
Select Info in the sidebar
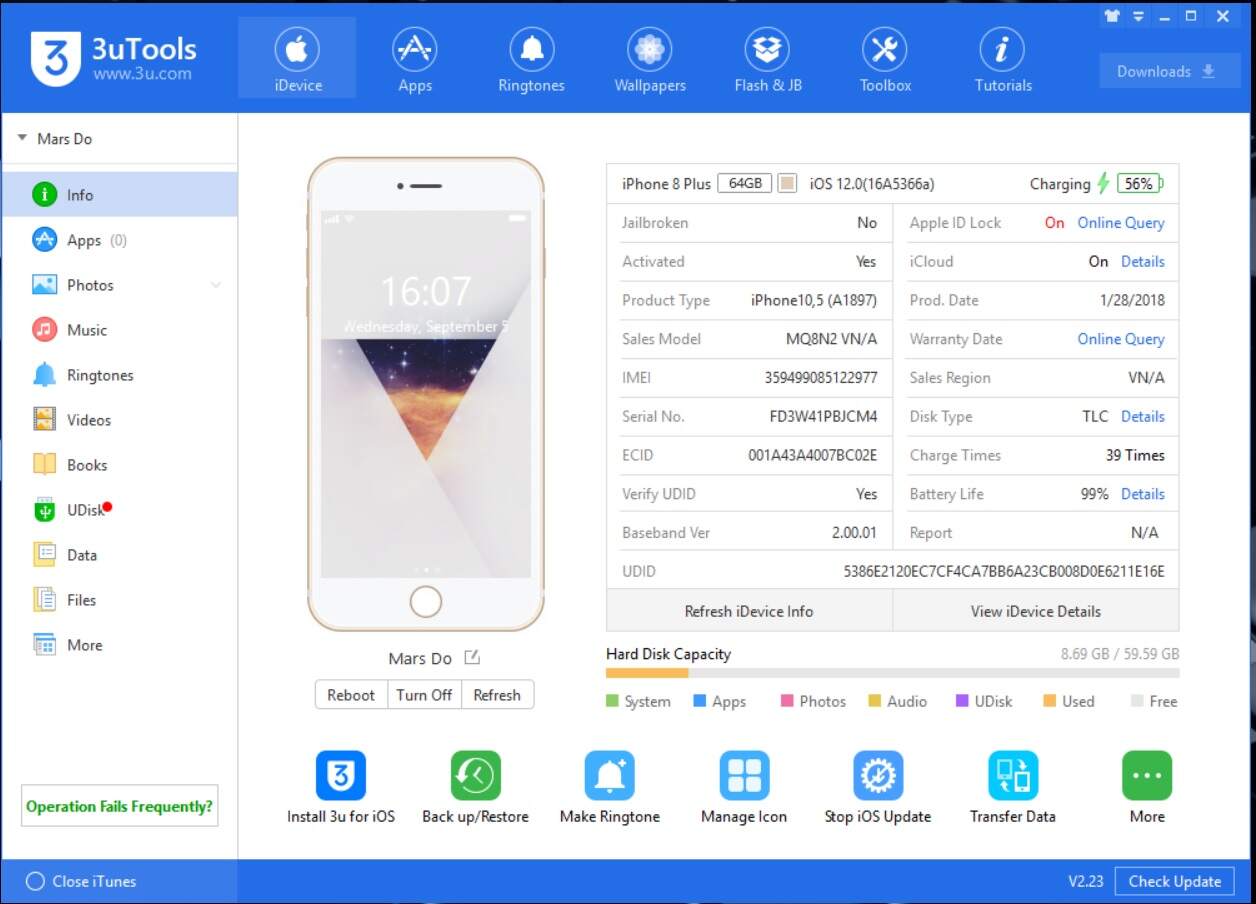[119, 195]
